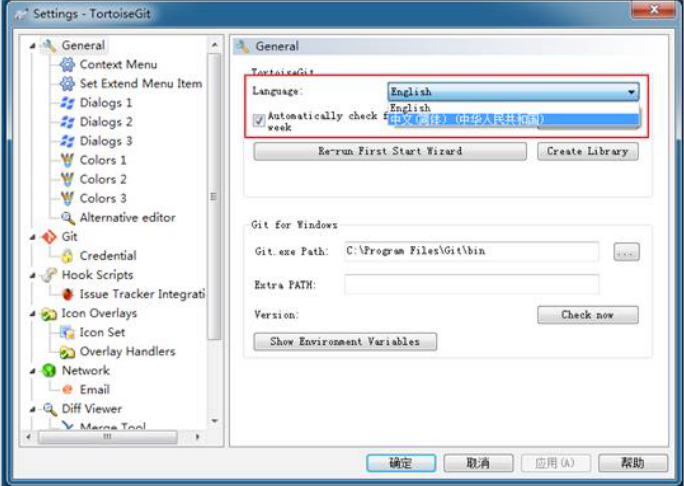Click the Overlay Handlers folder icon

coord(67,352)
